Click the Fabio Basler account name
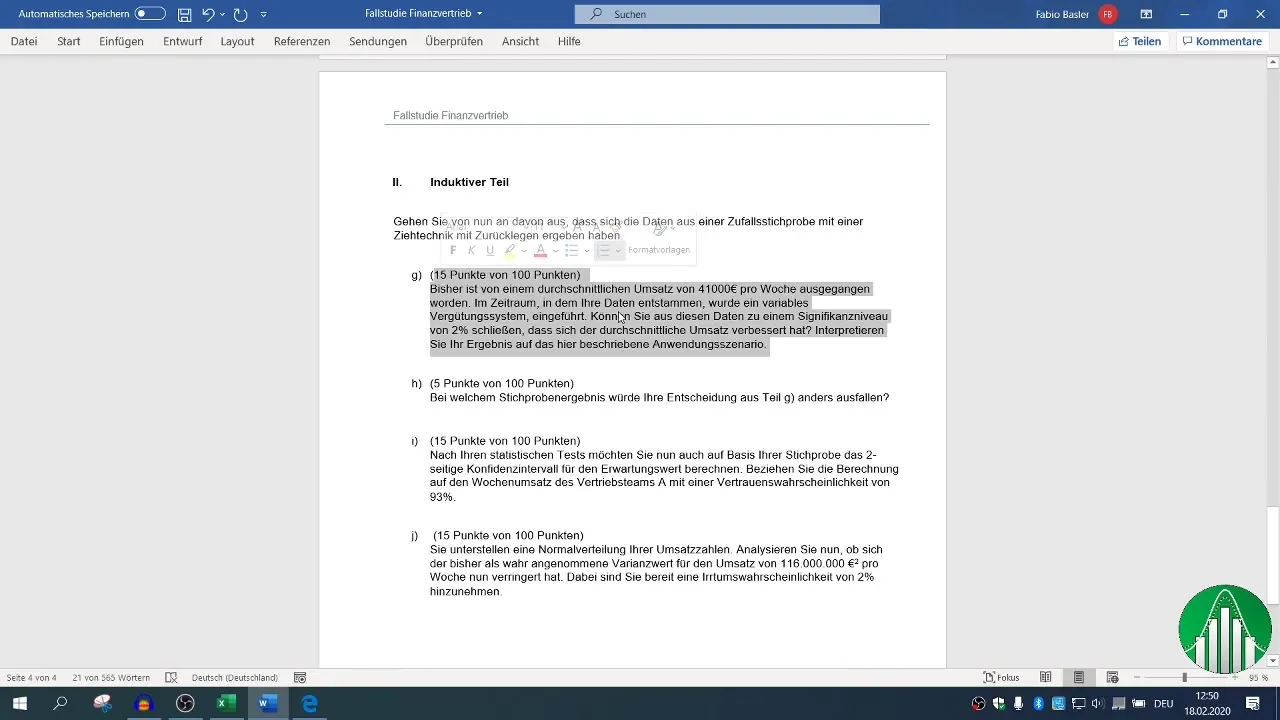 click(1062, 14)
